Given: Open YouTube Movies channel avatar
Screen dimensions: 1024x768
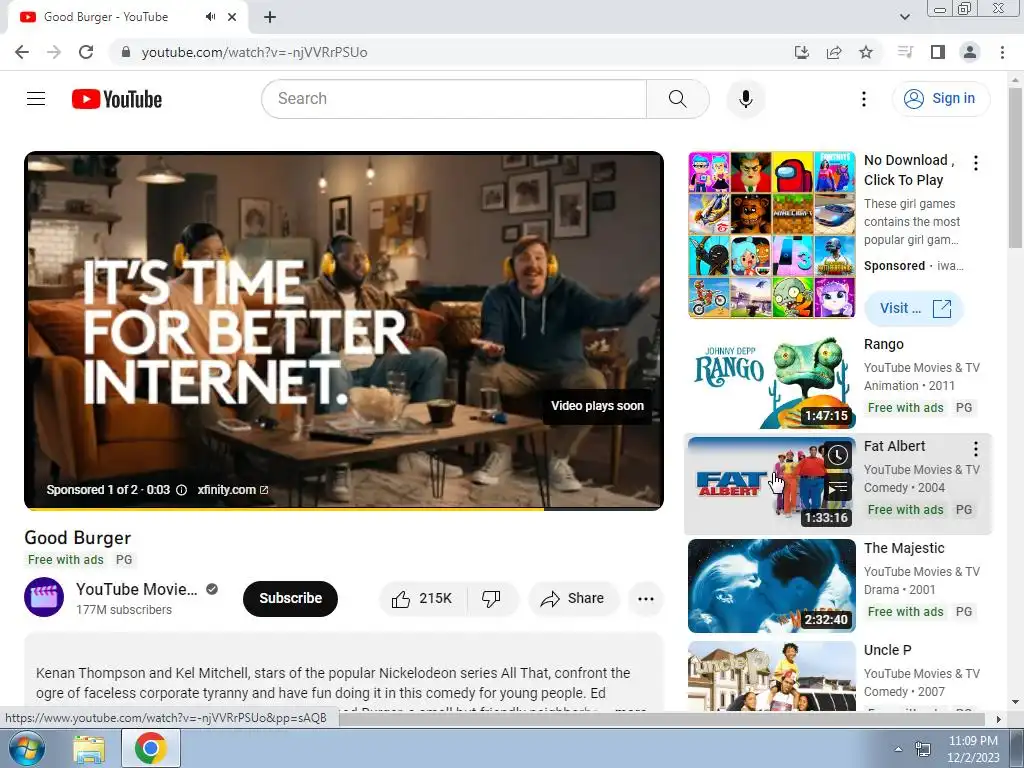Looking at the screenshot, I should pyautogui.click(x=44, y=597).
